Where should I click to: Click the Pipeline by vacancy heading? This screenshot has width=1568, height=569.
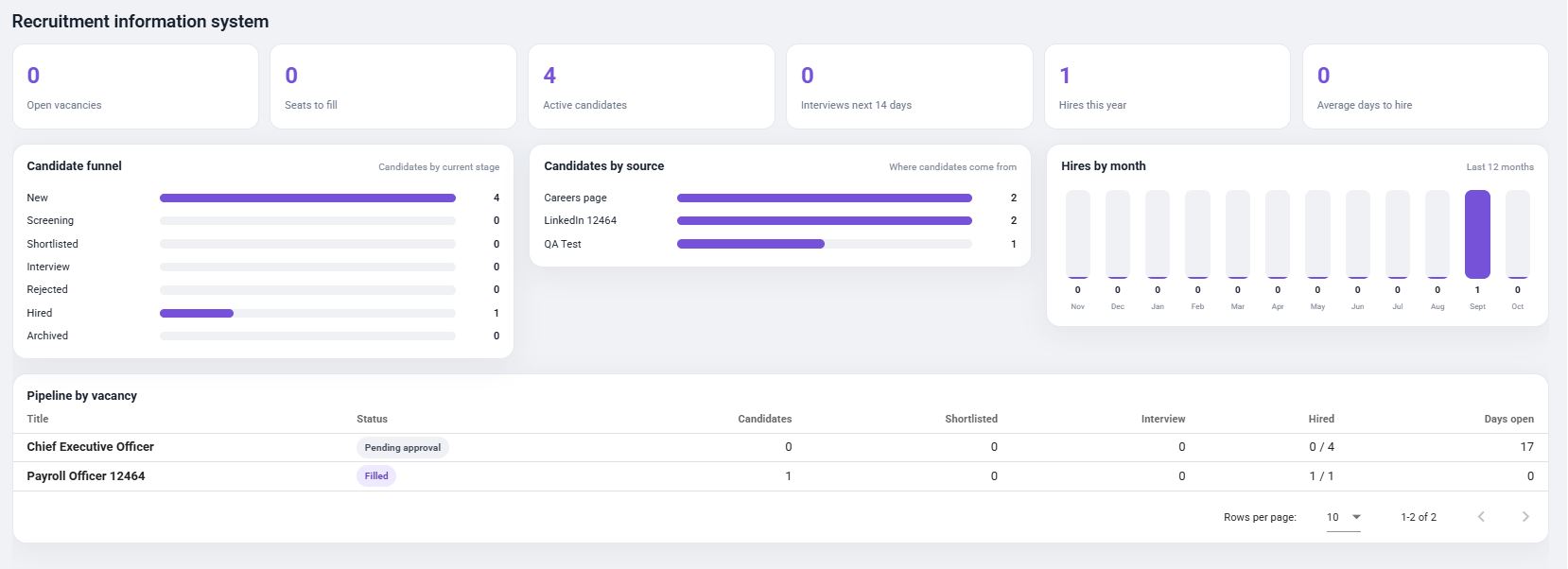[x=82, y=396]
